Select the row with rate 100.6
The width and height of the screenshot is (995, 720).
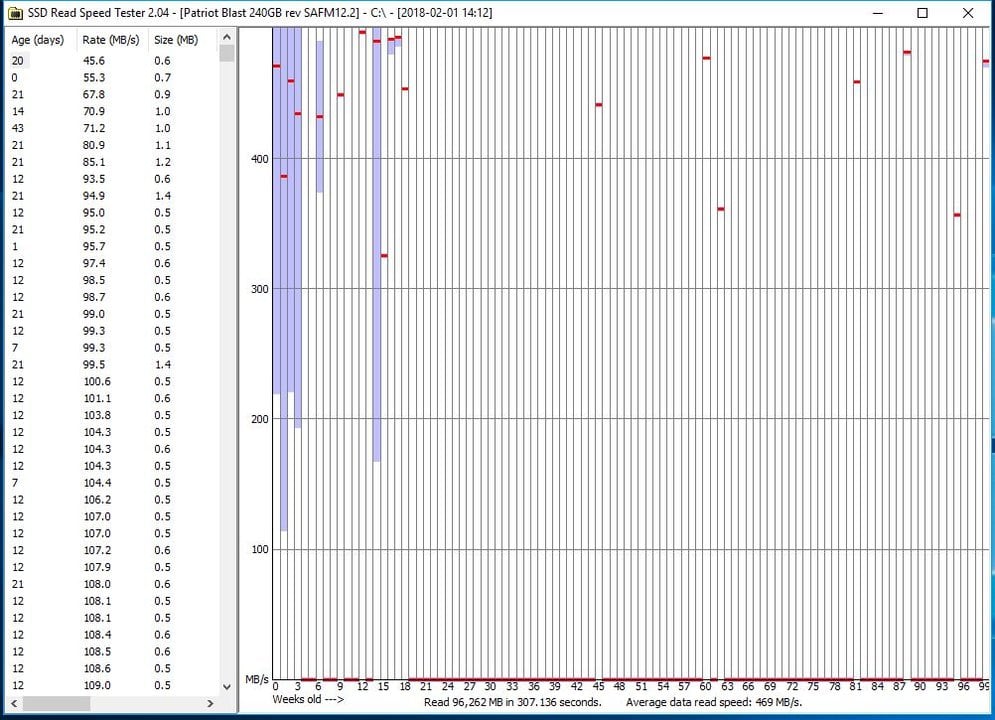tap(112, 381)
